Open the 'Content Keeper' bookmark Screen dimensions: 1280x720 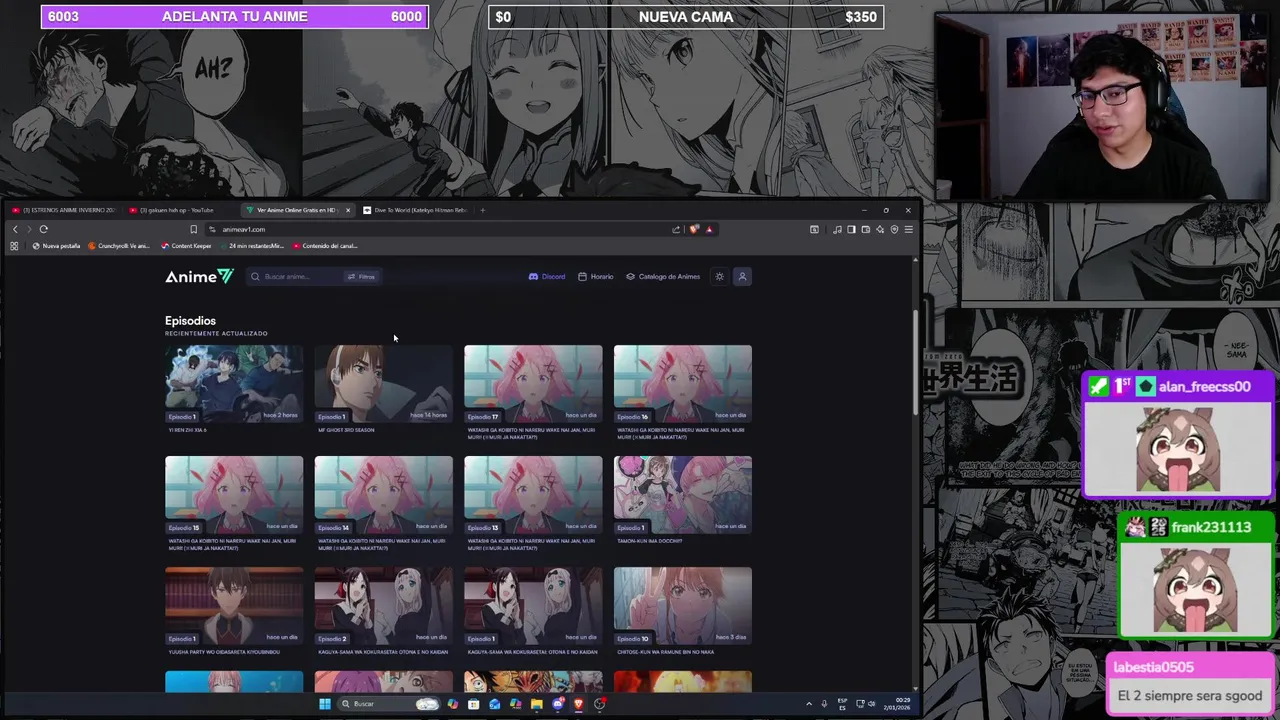pos(186,245)
